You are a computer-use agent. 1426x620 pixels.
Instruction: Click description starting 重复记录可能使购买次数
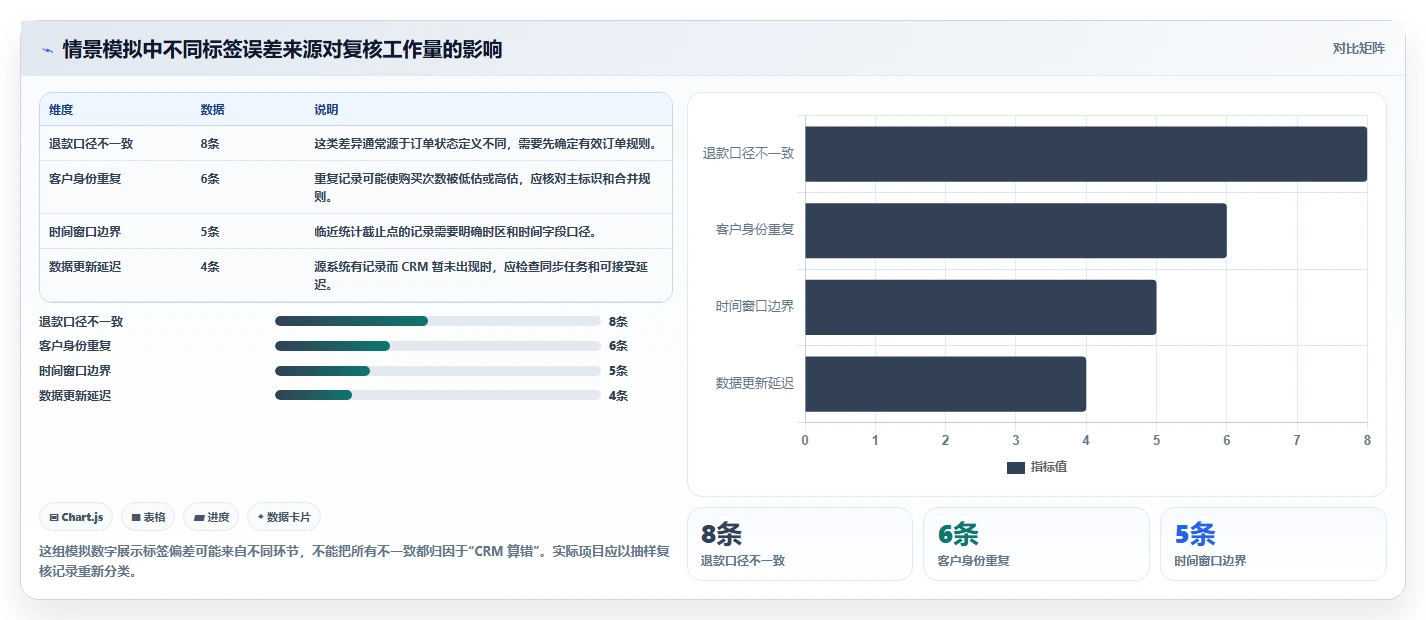click(485, 188)
